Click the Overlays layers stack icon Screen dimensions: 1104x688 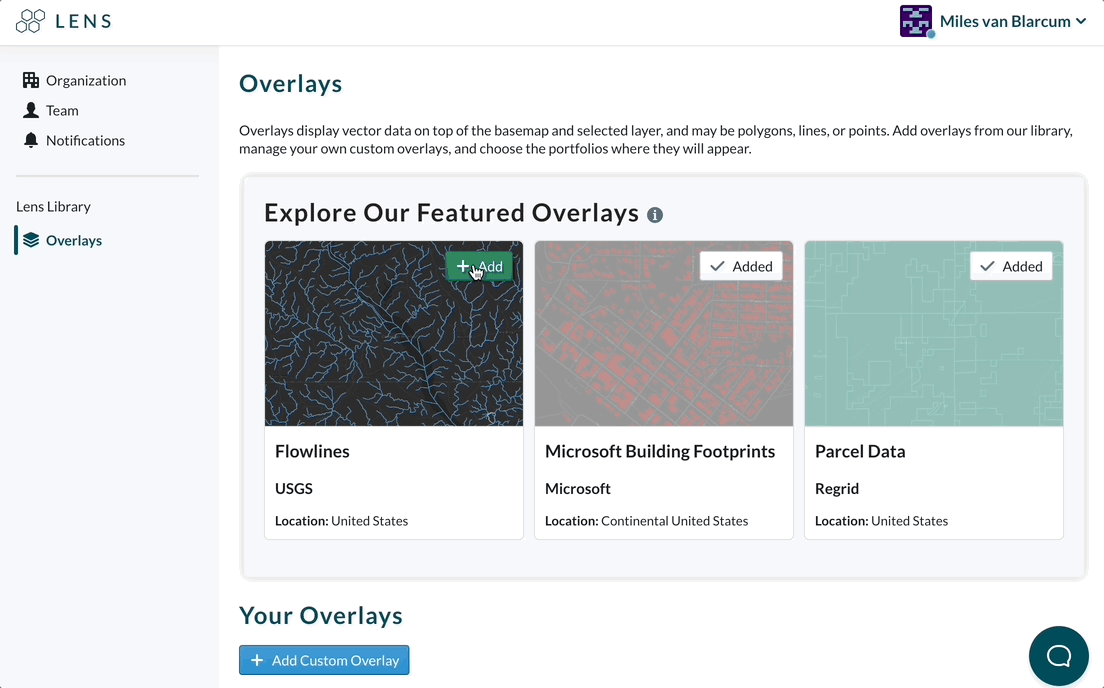coord(30,240)
